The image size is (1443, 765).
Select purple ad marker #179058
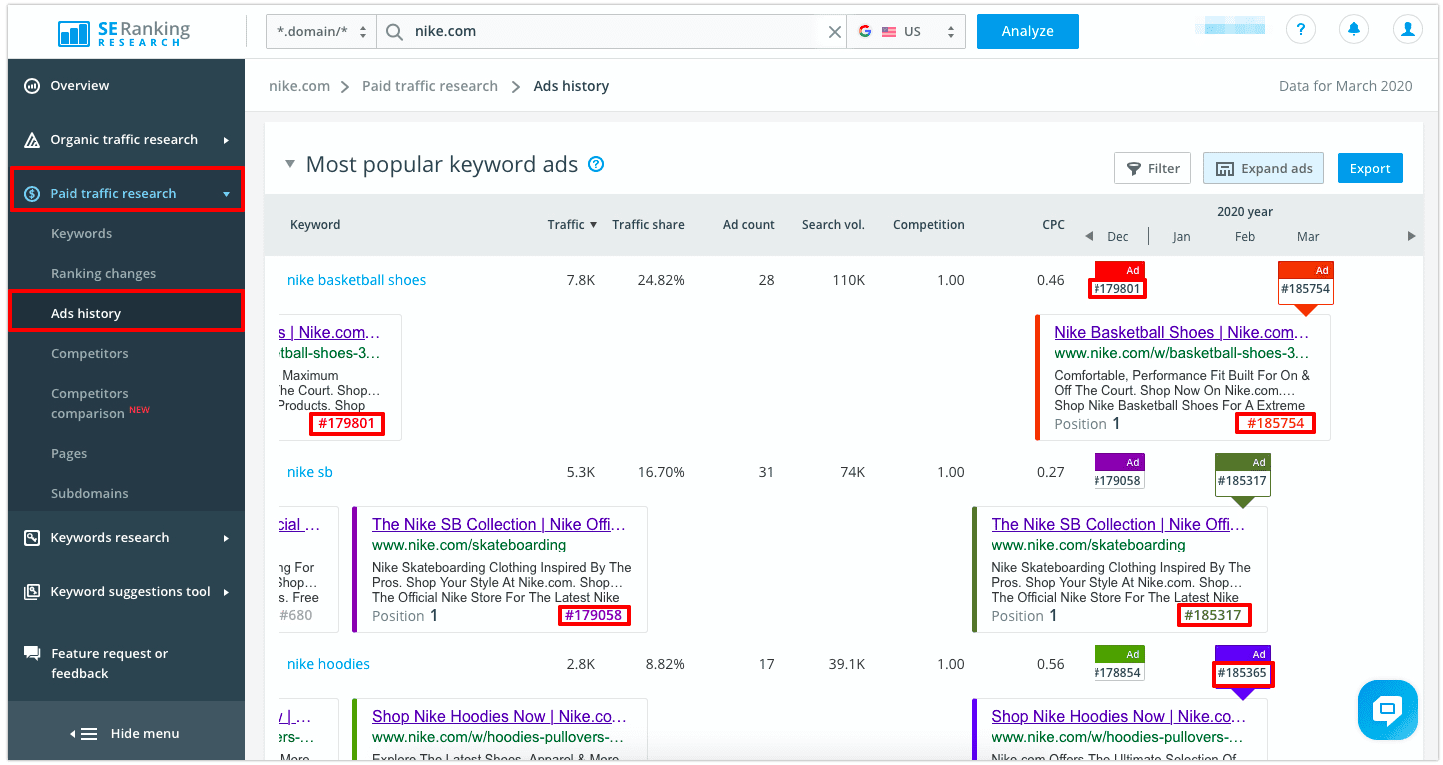click(1119, 472)
